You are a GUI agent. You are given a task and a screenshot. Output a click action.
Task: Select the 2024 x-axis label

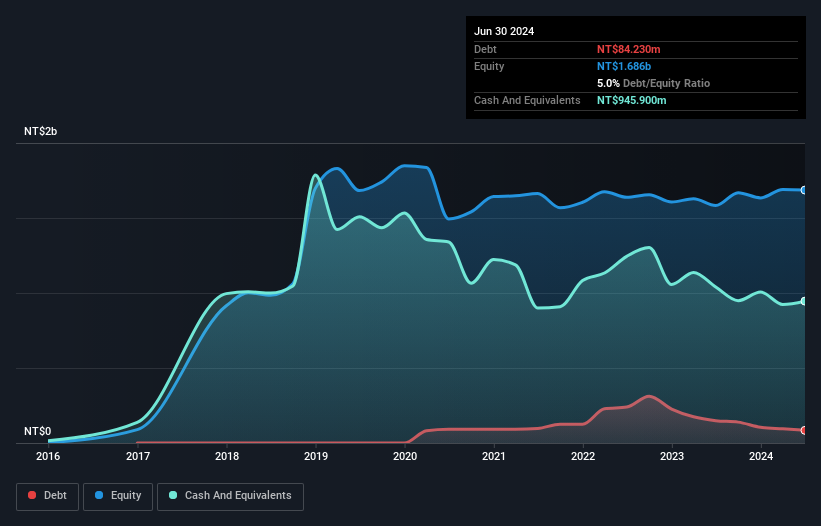point(761,456)
